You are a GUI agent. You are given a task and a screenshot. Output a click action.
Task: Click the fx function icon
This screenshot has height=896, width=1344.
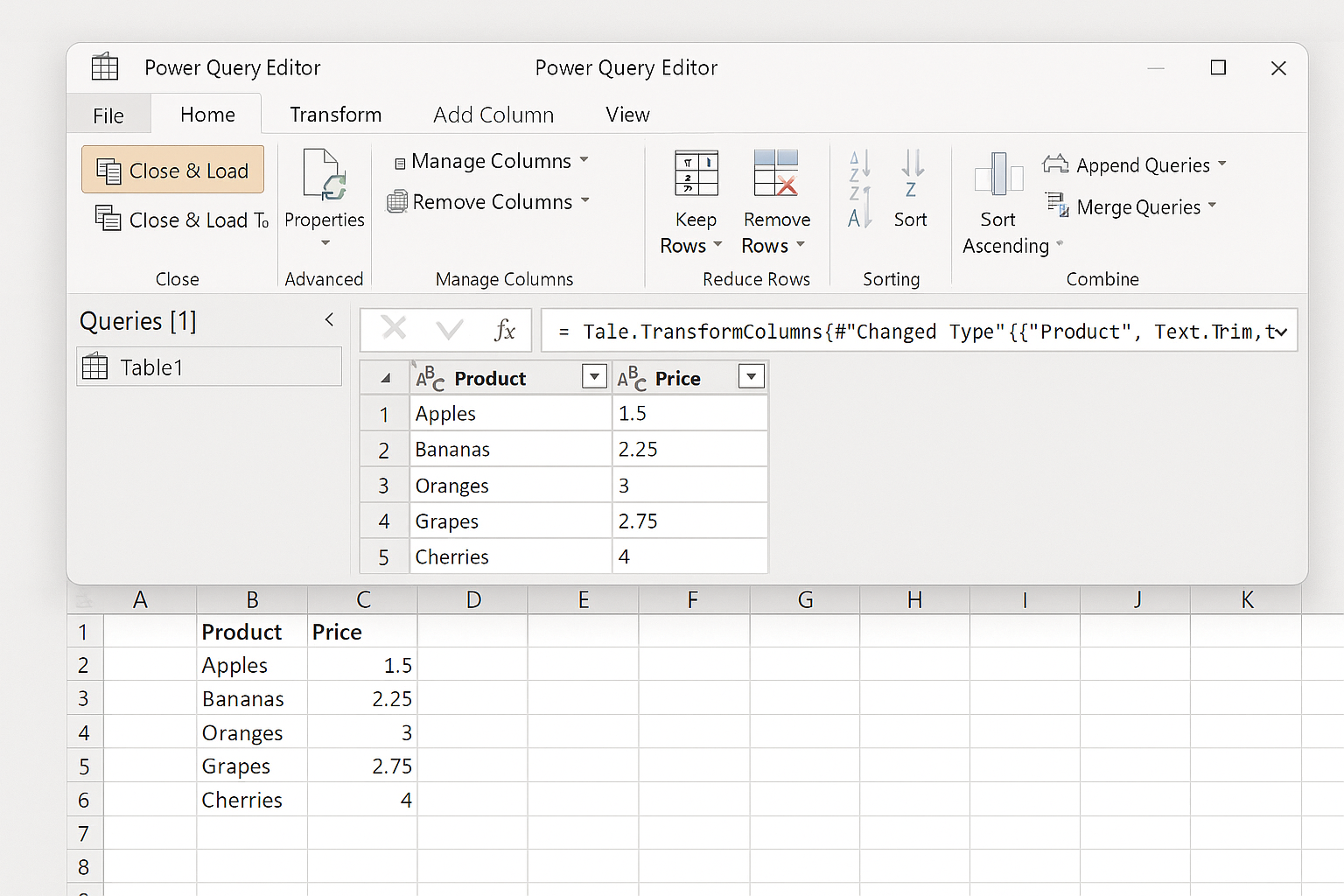pos(505,330)
